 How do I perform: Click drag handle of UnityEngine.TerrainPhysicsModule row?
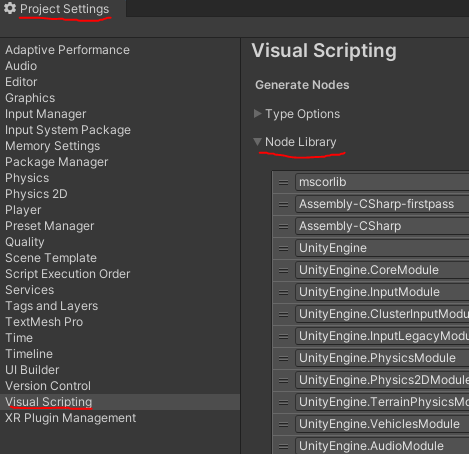tap(283, 402)
